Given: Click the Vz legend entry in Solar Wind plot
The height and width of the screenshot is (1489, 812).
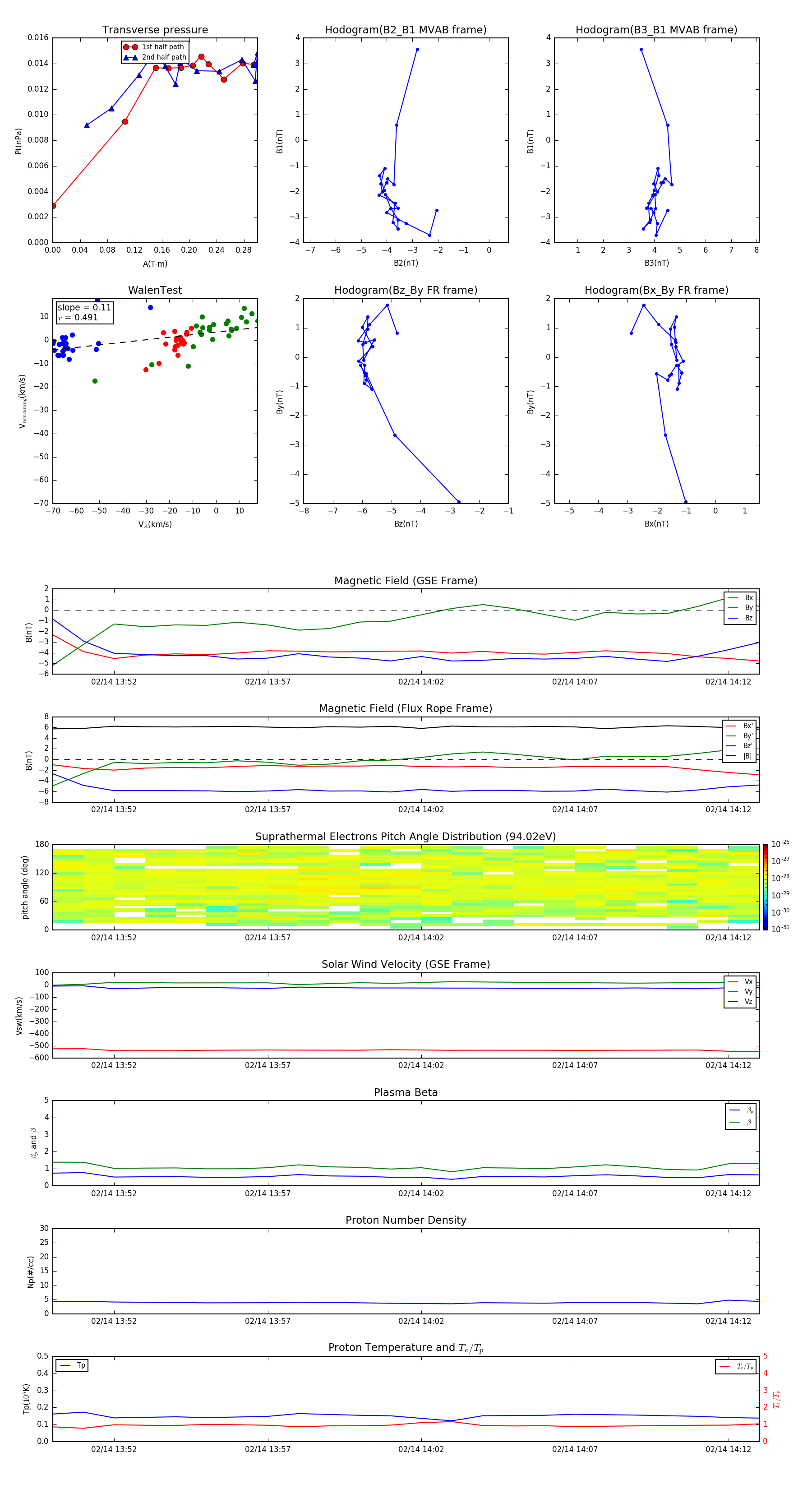Looking at the screenshot, I should pos(741,1002).
